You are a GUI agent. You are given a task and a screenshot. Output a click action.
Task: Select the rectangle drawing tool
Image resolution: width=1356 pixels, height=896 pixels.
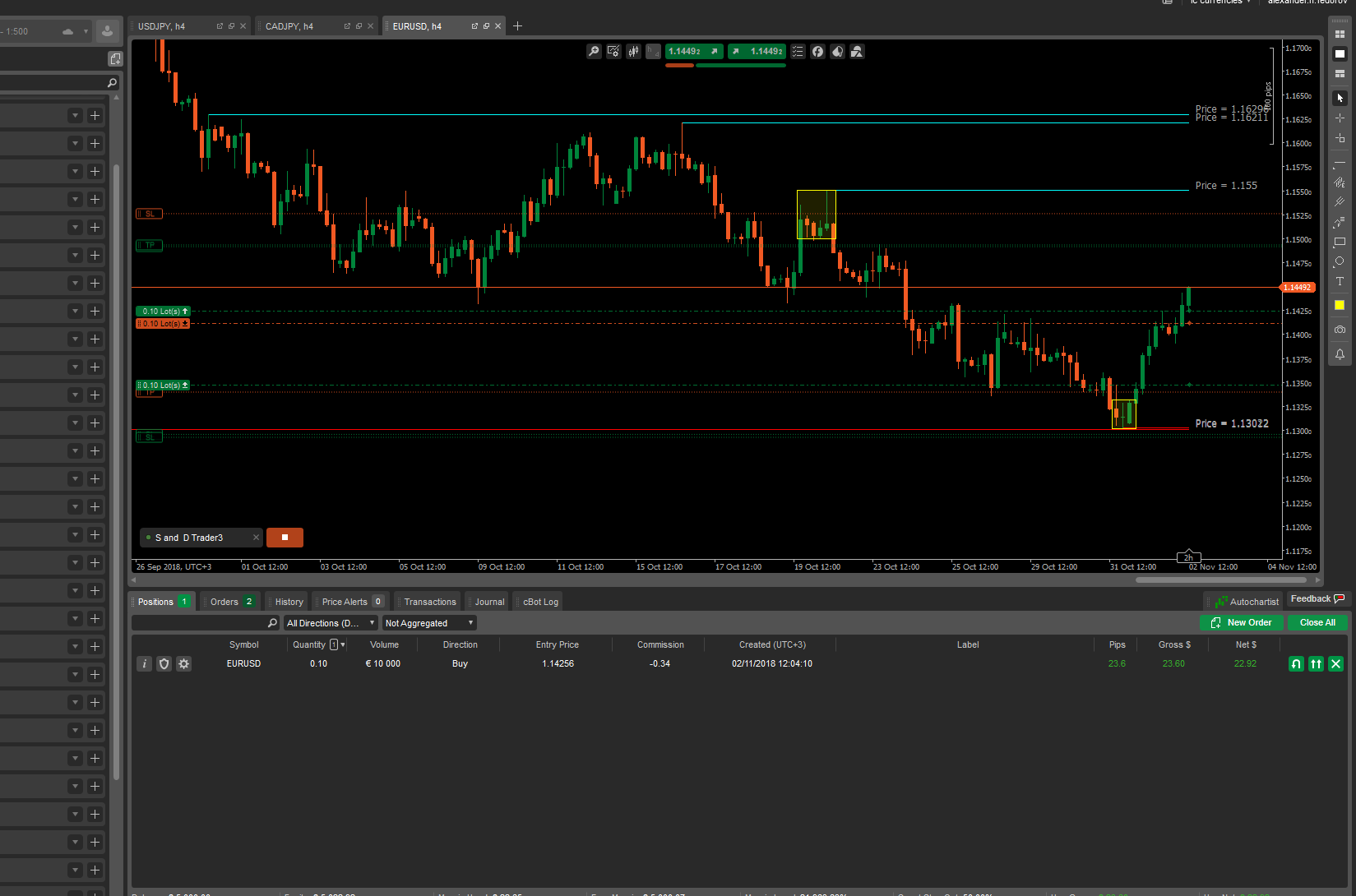1340,242
